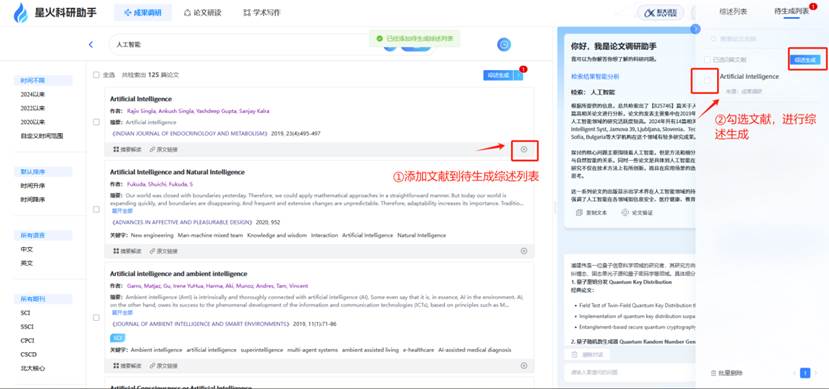Open 待生成列表 tab in drawer
Screen dimensions: 829x389
(x=791, y=11)
